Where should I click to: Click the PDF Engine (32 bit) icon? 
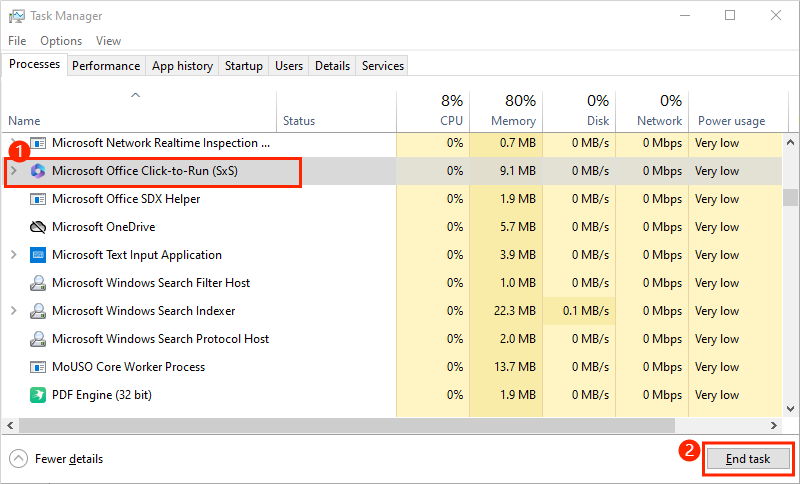38,395
